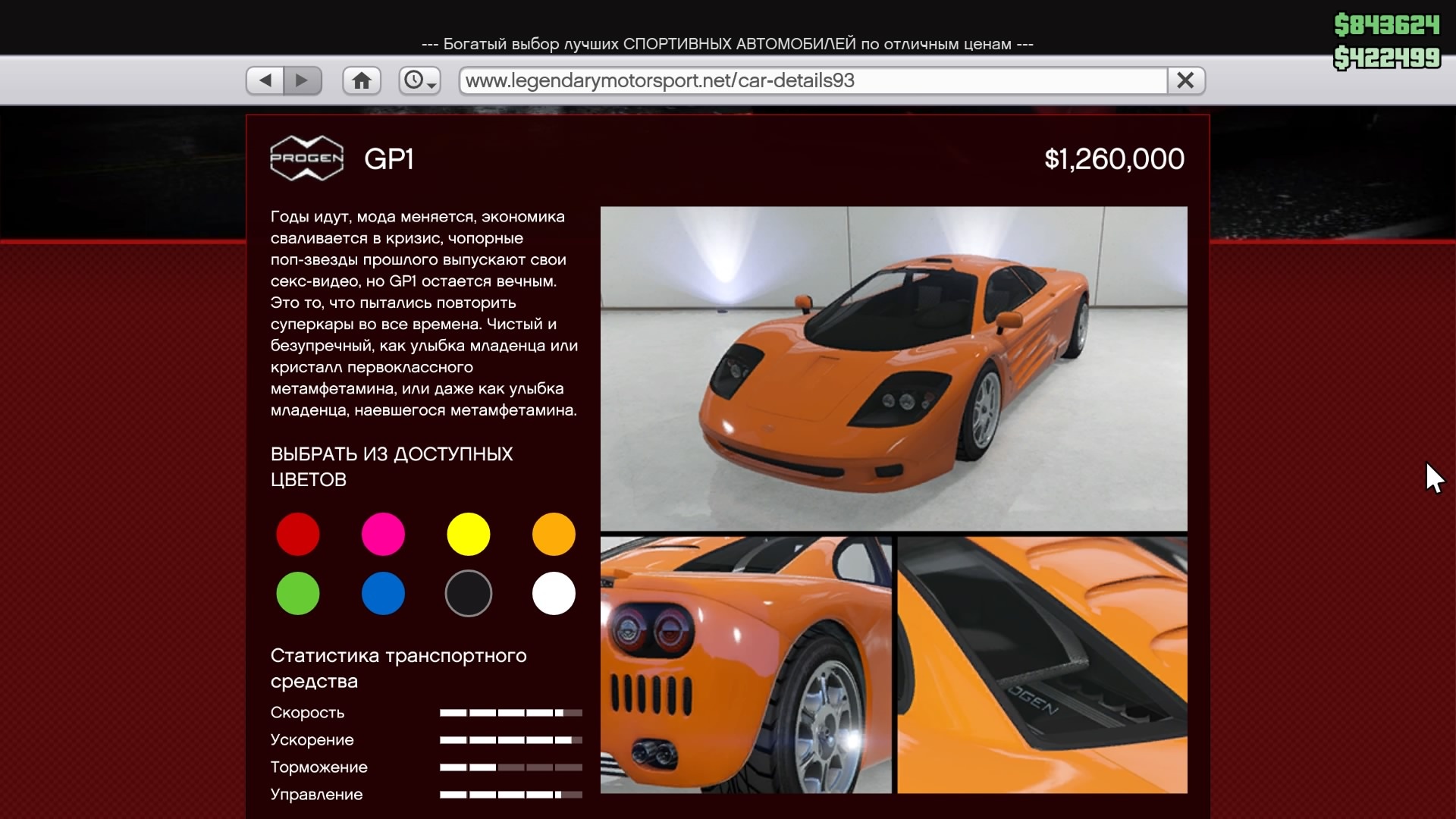Click the СПОРТИВНЫХ АВТОМОБИЛЕЙ page title banner
The image size is (1456, 819).
click(x=727, y=44)
